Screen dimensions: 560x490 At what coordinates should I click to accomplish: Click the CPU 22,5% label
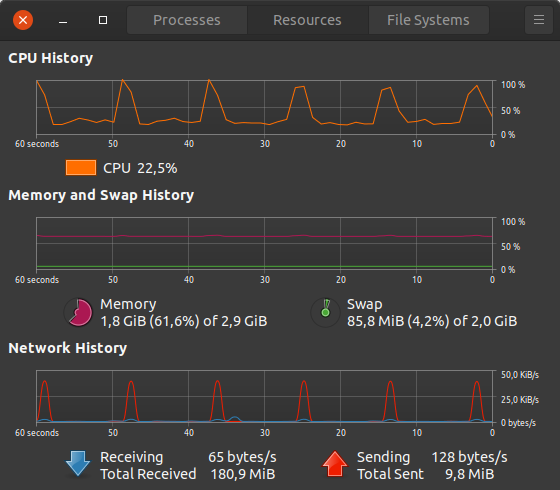click(140, 168)
